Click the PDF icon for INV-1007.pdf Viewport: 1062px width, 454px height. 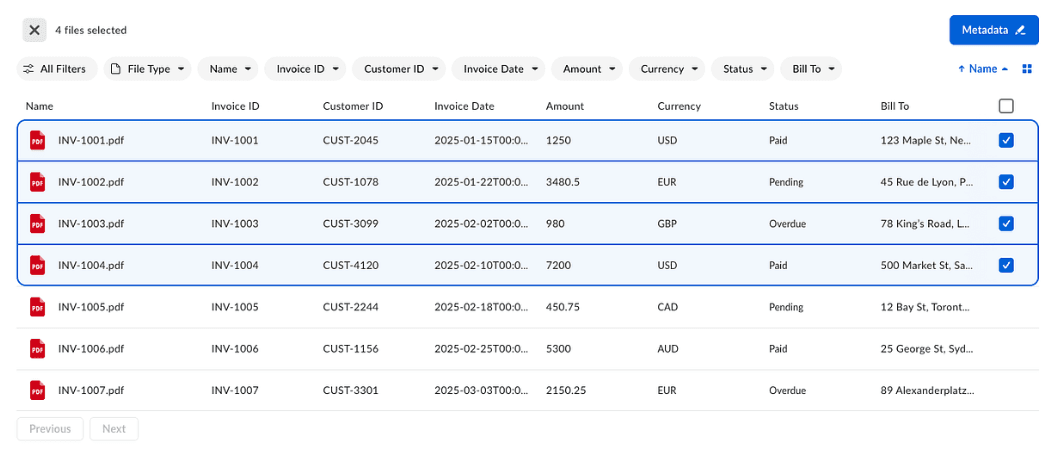click(38, 390)
